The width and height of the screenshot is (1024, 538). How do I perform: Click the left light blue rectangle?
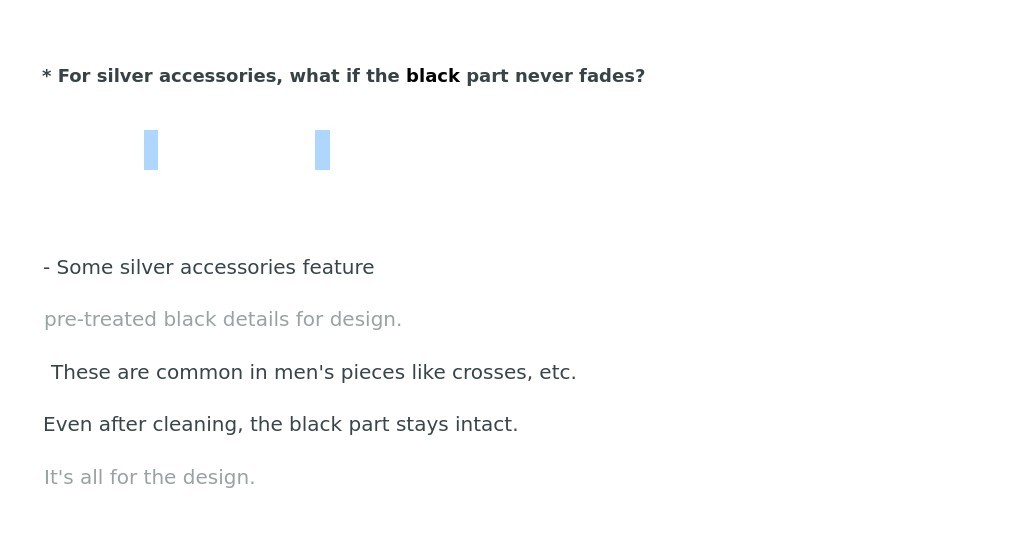point(151,150)
